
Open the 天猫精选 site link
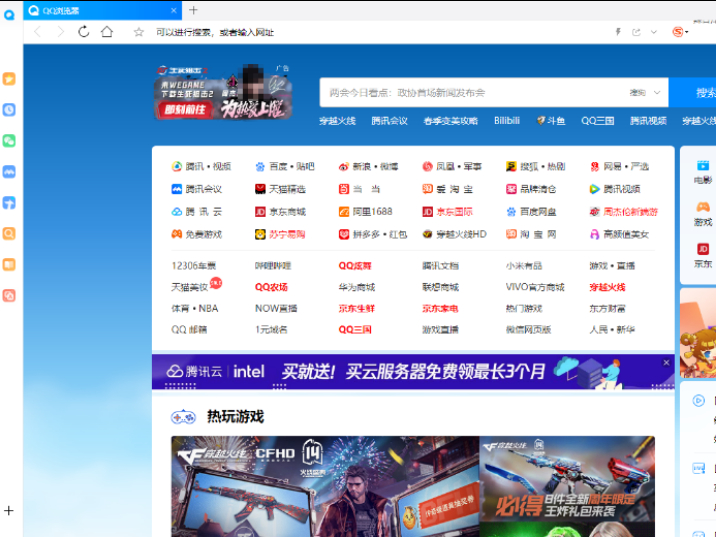coord(280,189)
